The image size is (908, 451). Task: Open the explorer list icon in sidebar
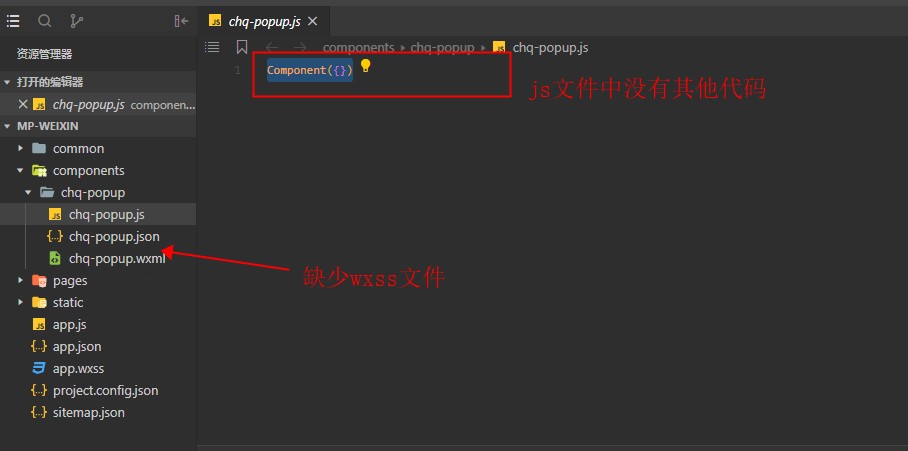[13, 21]
